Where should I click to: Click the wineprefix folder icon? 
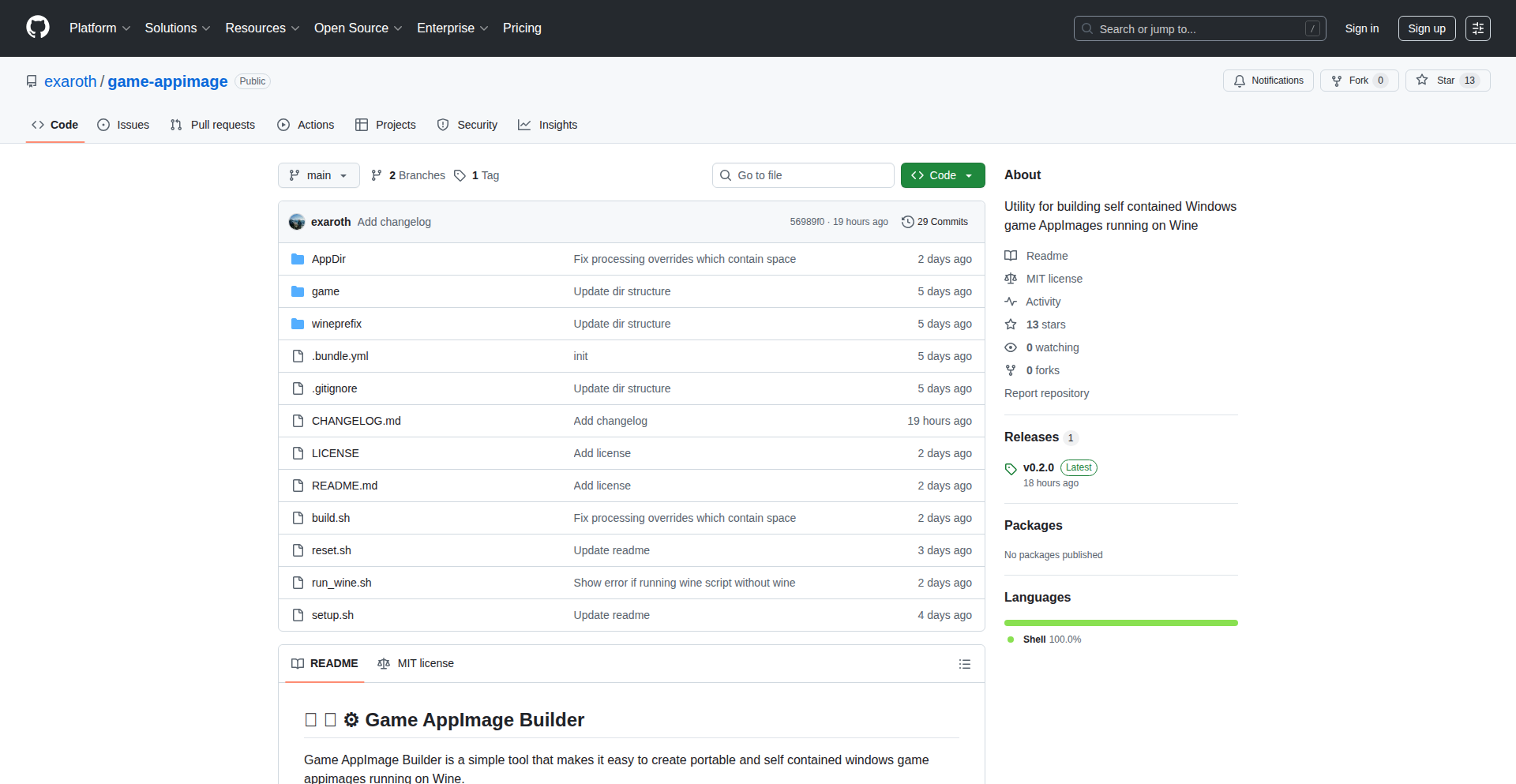tap(298, 324)
